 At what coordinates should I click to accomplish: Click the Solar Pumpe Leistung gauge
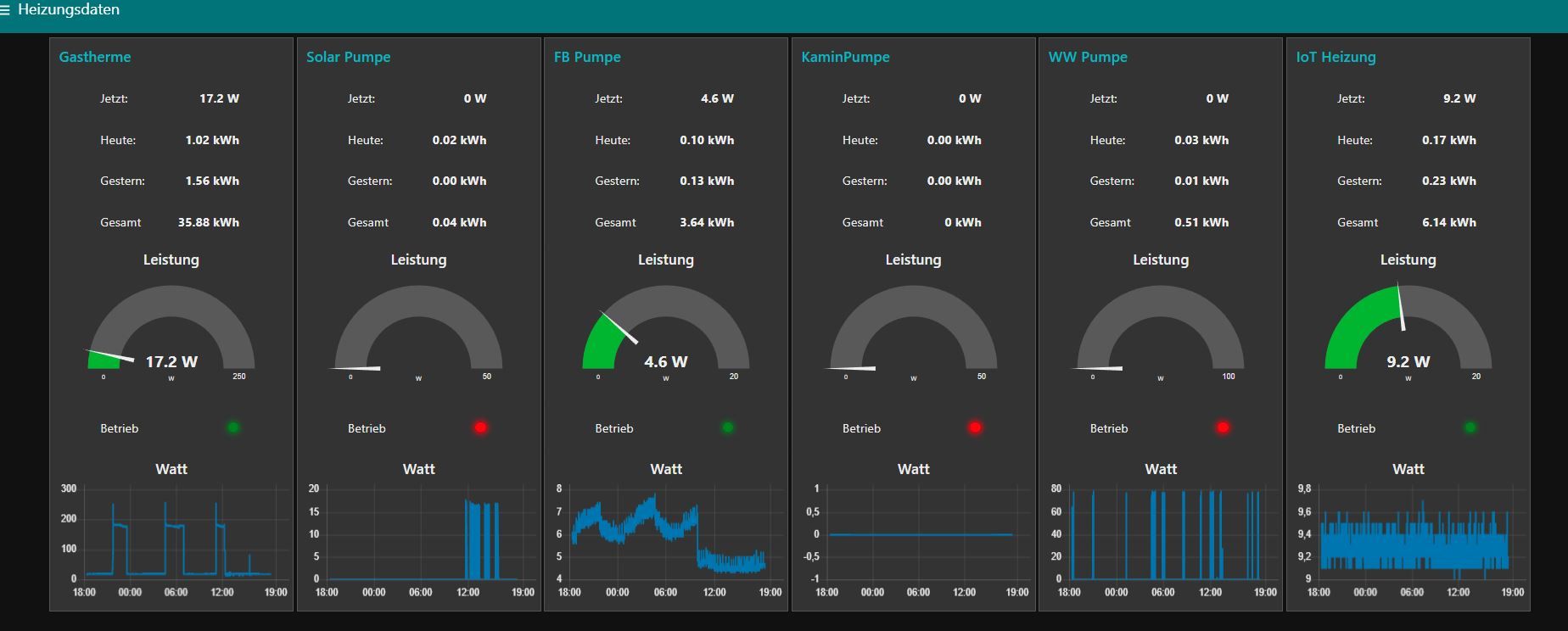click(x=418, y=331)
